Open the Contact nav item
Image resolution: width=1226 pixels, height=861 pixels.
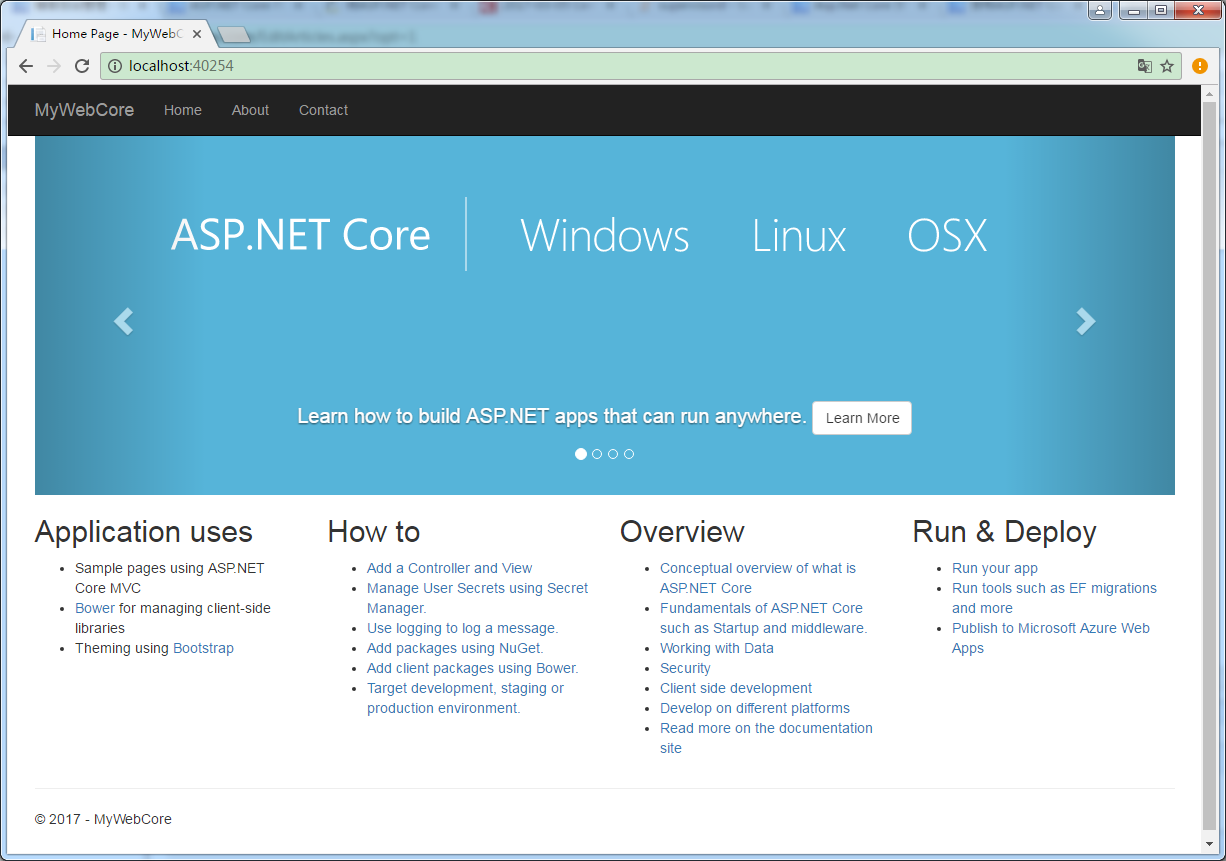[x=323, y=110]
